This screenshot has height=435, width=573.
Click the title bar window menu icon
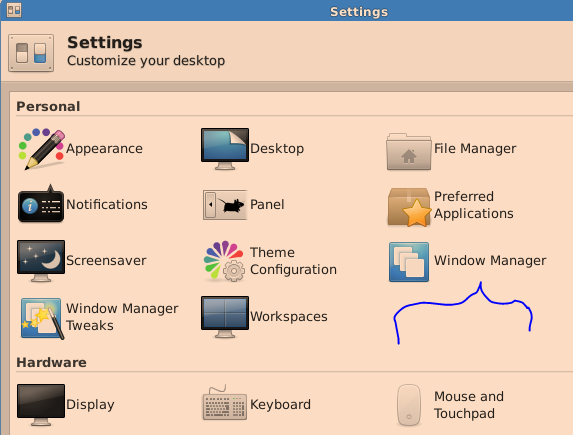[14, 10]
